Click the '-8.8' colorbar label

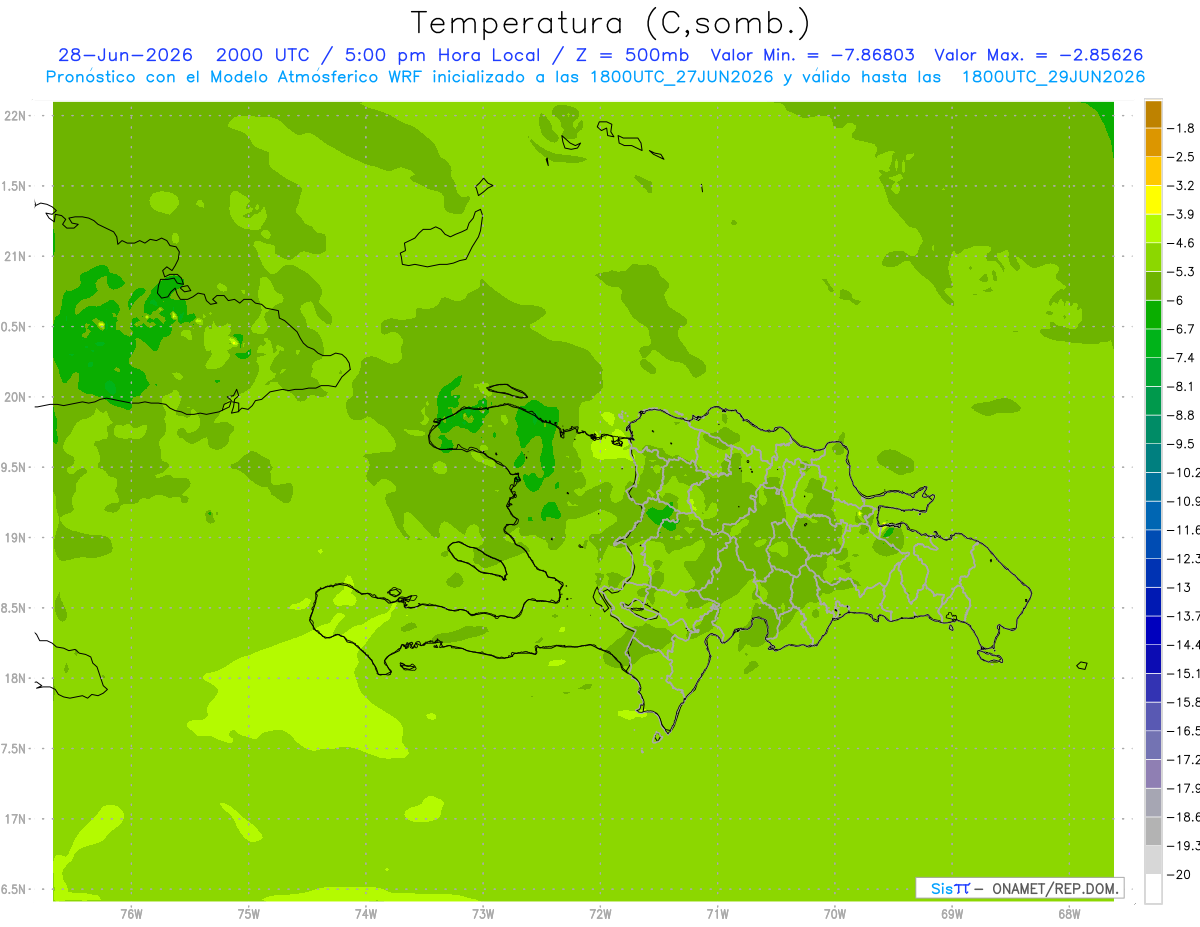tap(1183, 415)
